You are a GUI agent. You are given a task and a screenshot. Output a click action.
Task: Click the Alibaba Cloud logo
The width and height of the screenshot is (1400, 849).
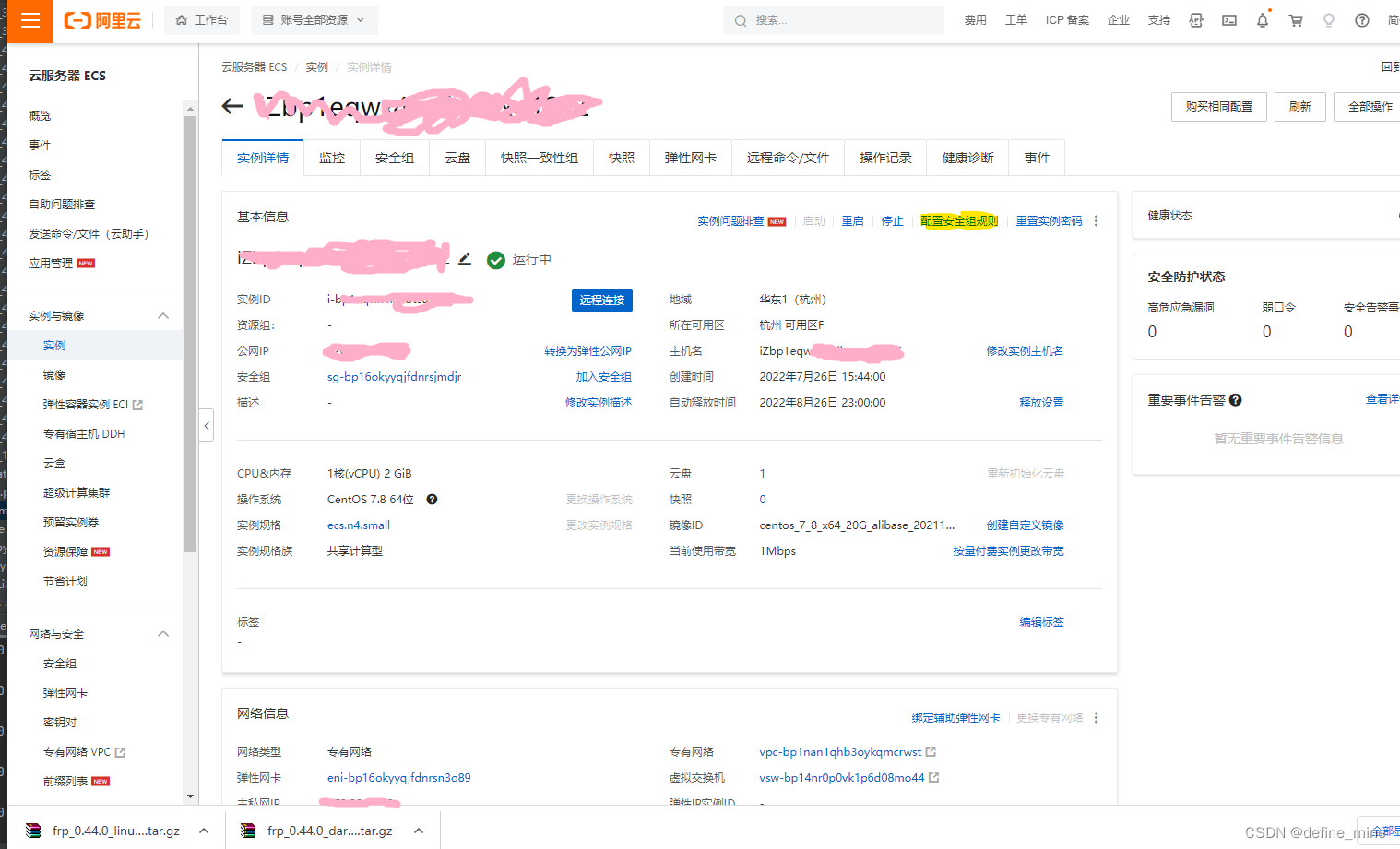[x=101, y=19]
